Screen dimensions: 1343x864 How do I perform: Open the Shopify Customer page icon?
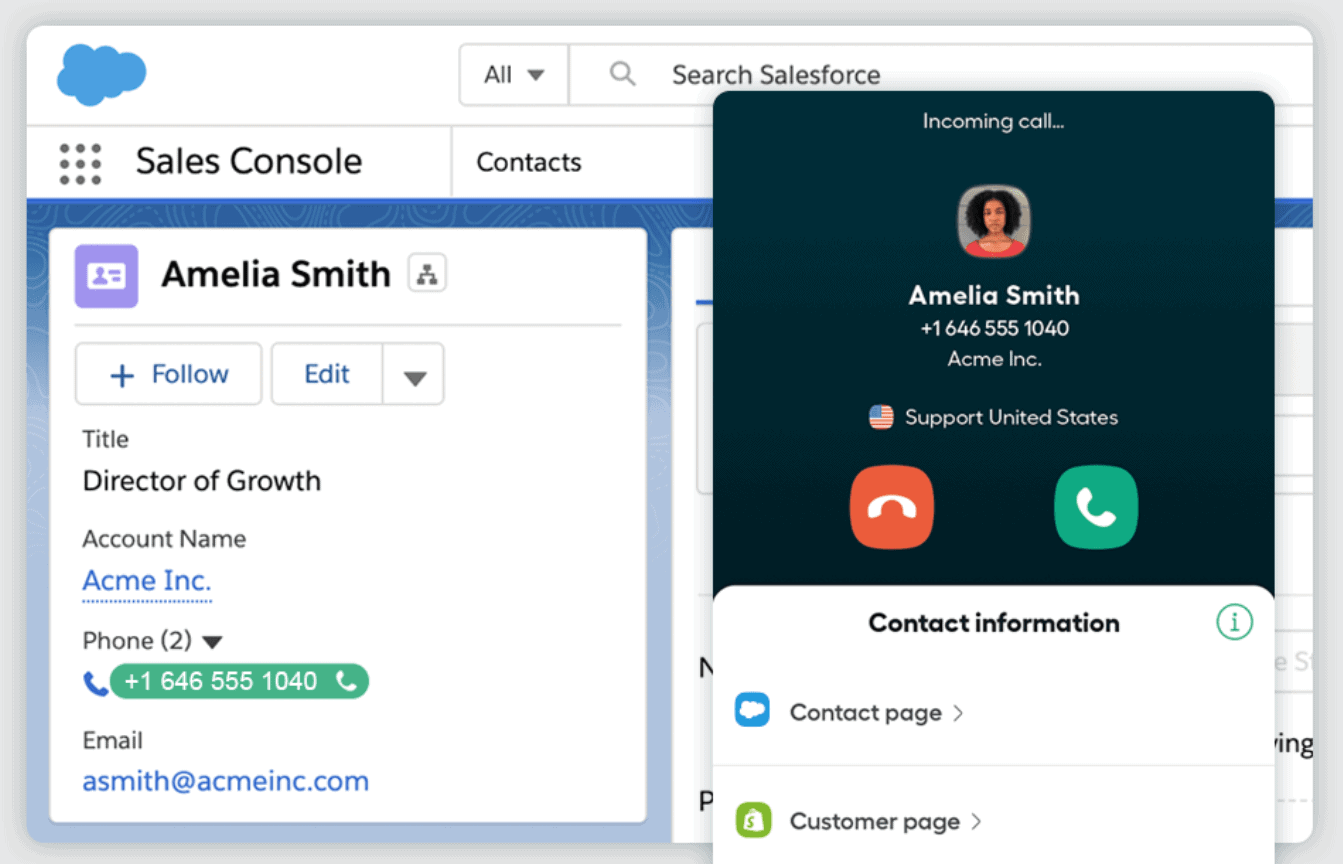click(752, 820)
